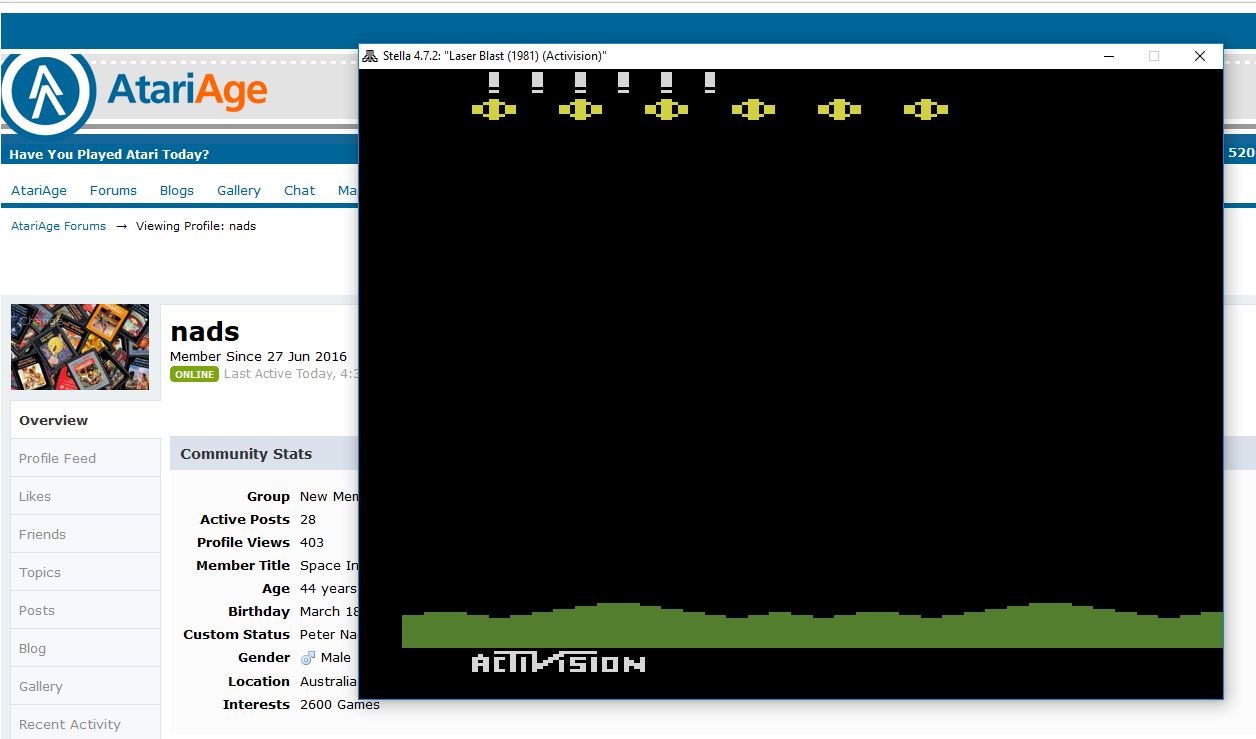Click the 'Viewing Profile: nads' breadcrumb text
The height and width of the screenshot is (739, 1256).
point(196,226)
